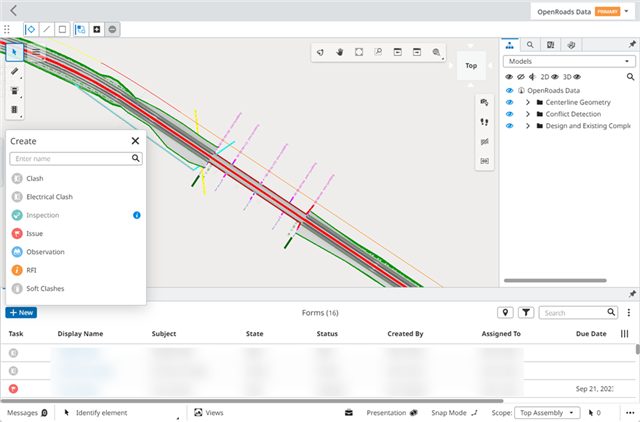The width and height of the screenshot is (640, 422).
Task: Focus the Enter name field
Action: tap(76, 158)
